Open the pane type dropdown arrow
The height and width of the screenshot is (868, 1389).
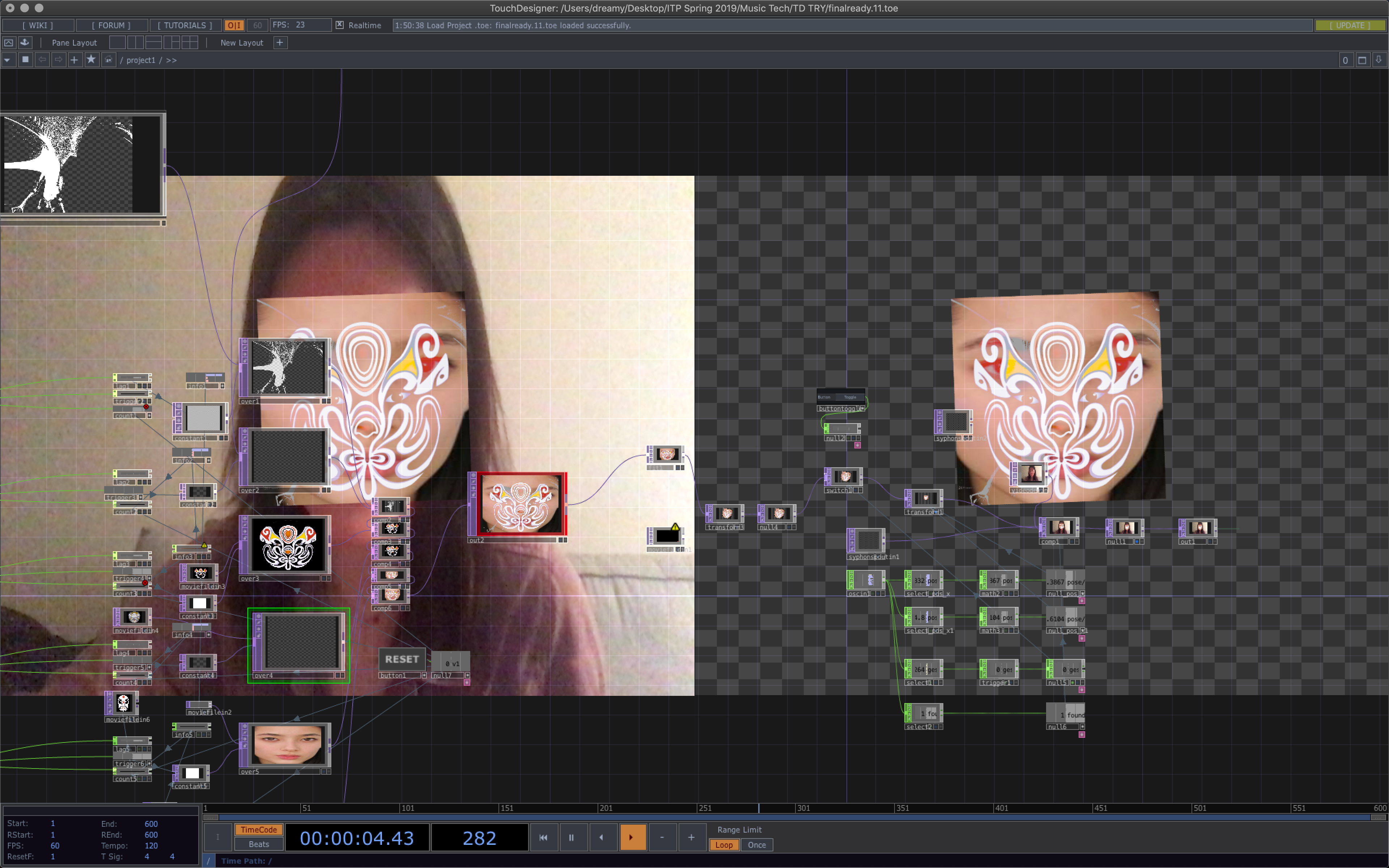(x=7, y=60)
